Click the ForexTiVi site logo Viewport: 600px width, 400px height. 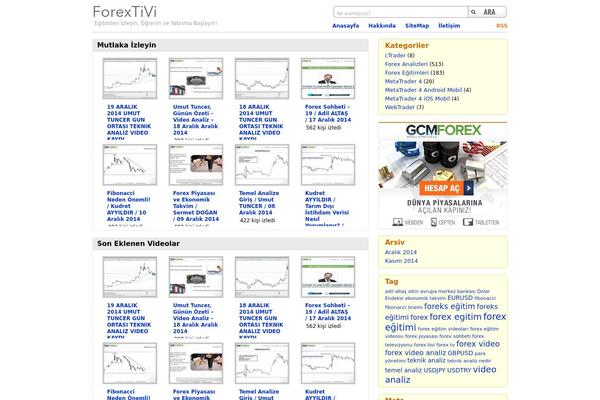tap(125, 12)
